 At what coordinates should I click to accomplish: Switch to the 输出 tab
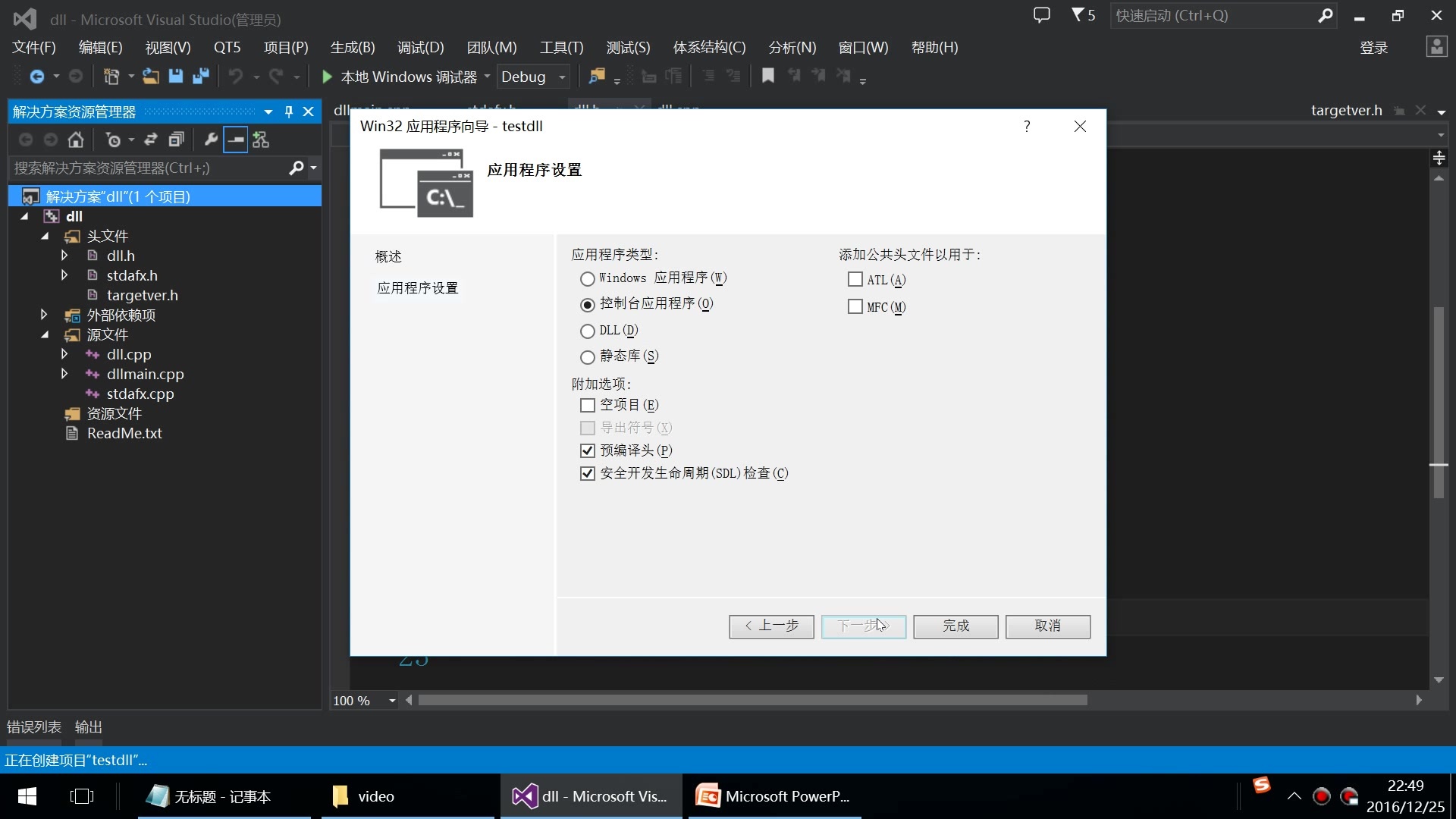pos(89,727)
